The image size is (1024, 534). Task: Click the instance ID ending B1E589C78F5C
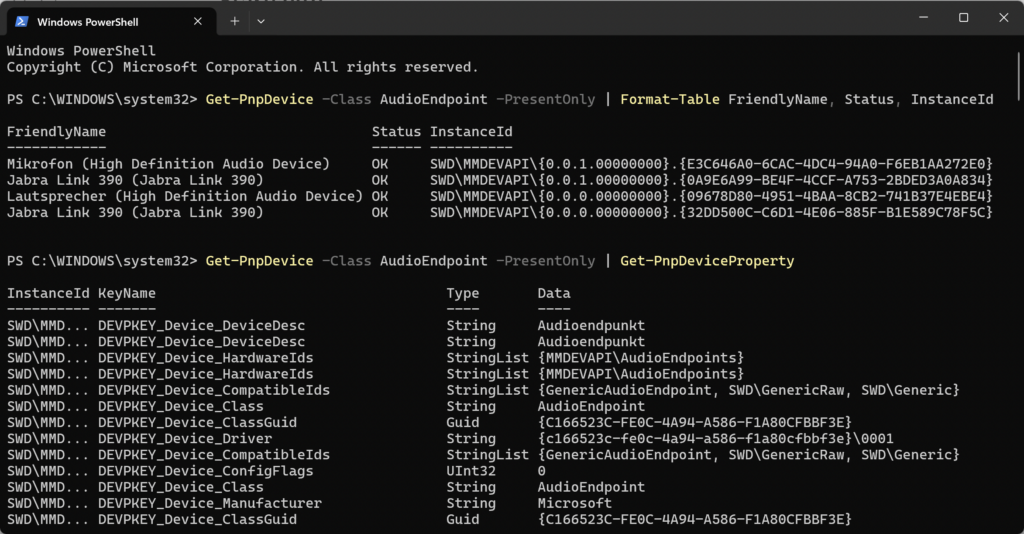[x=711, y=213]
